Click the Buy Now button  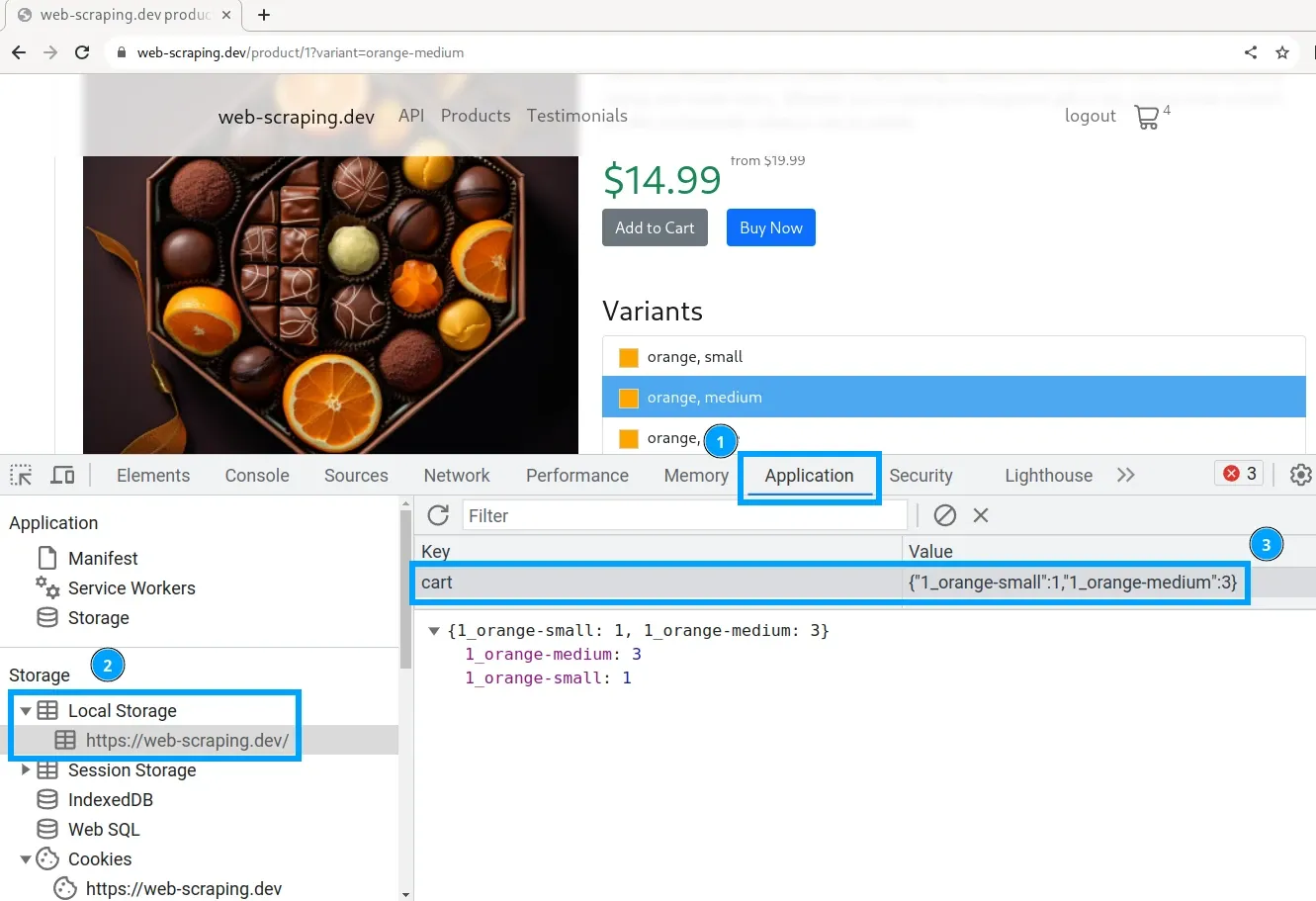tap(770, 227)
